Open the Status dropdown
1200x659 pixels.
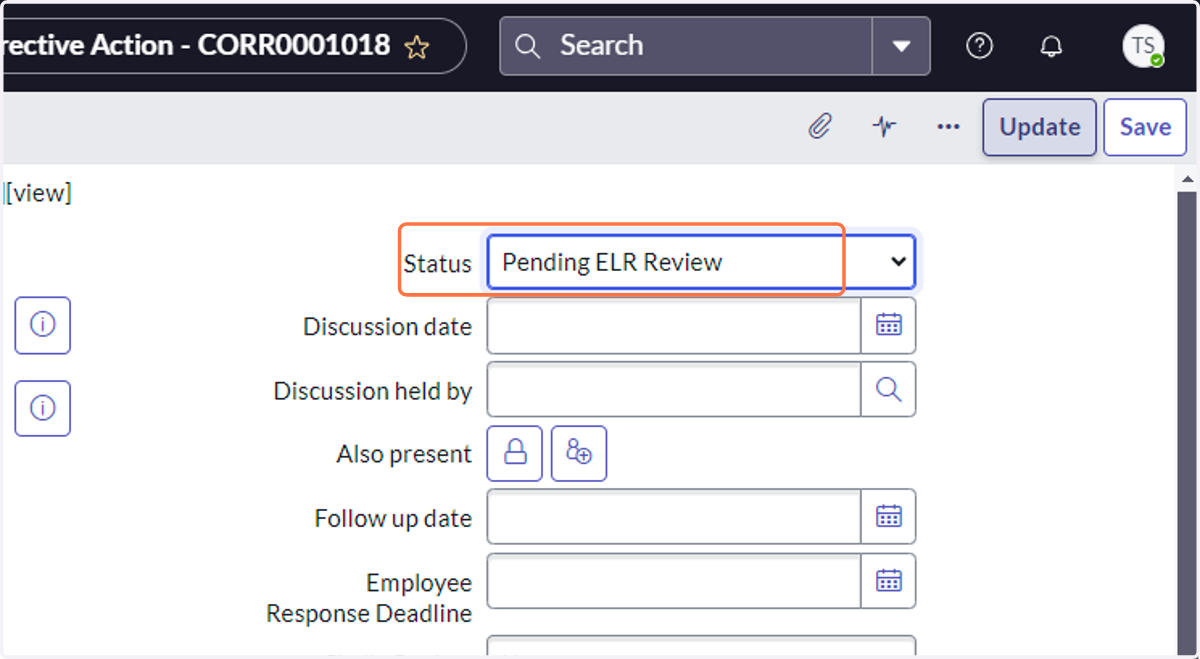click(x=701, y=262)
